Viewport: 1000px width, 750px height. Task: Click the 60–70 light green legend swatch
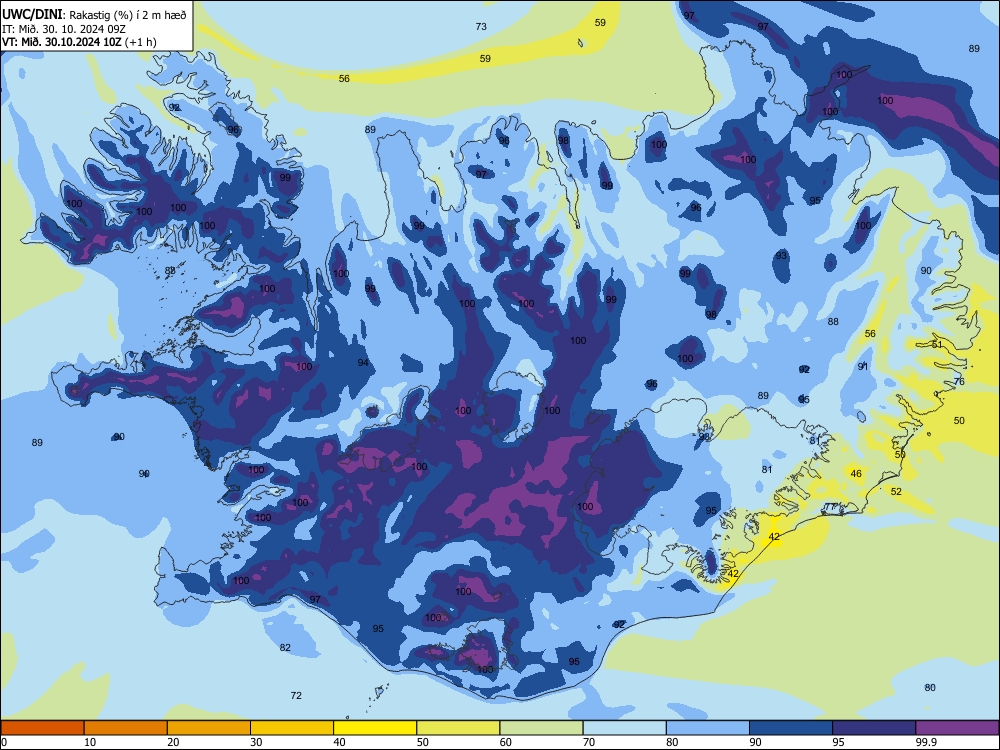(541, 728)
